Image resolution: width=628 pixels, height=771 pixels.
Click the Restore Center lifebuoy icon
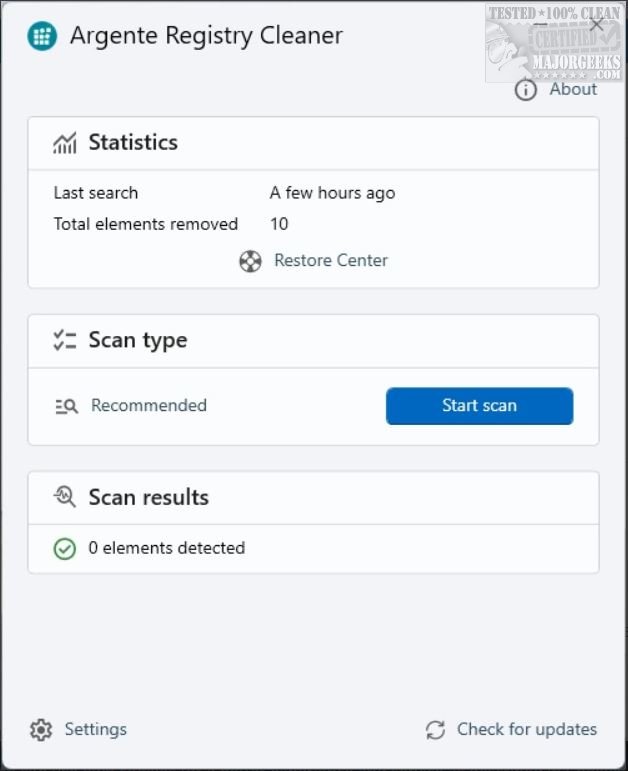point(250,261)
